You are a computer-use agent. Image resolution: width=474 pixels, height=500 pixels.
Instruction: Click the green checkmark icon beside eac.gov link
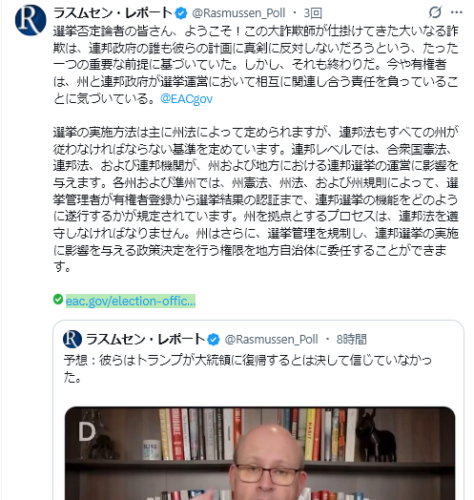click(x=58, y=299)
